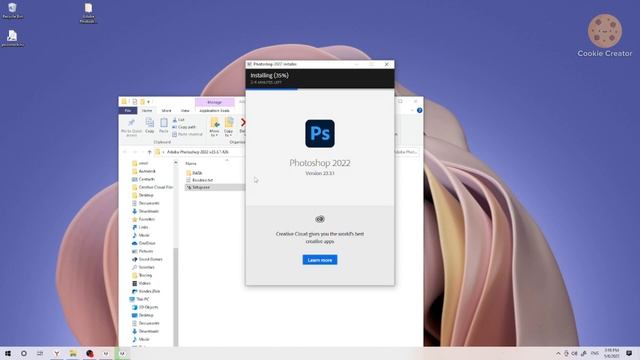Open the notification center icon
The image size is (640, 360).
(629, 353)
